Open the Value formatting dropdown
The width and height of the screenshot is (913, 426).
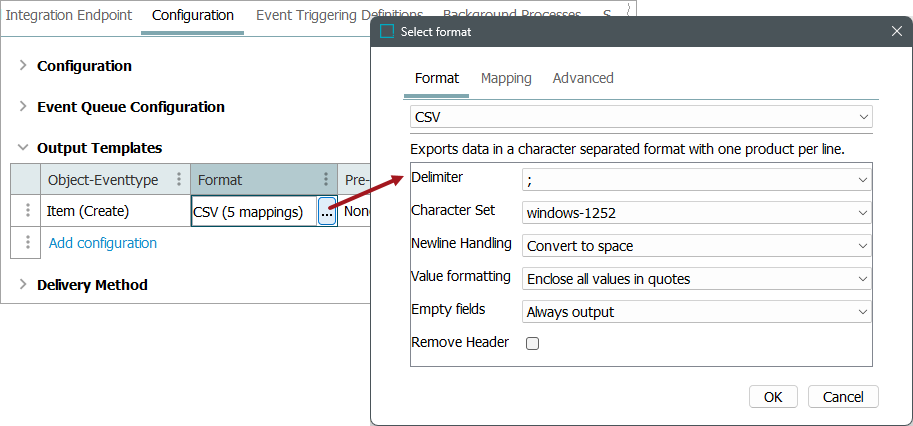696,278
